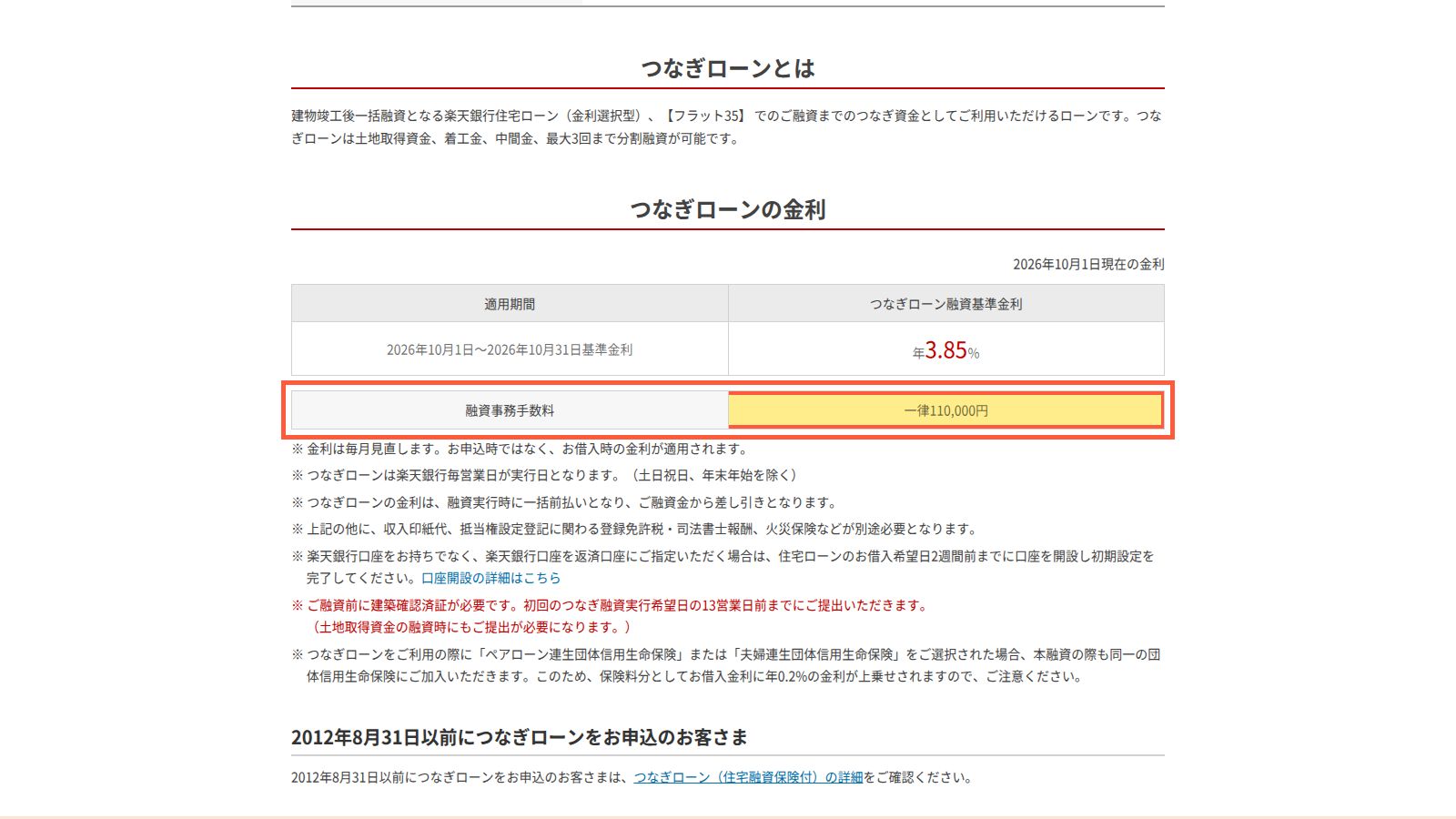Click the つなぎローンとは heading
The width and height of the screenshot is (1456, 819).
728,68
